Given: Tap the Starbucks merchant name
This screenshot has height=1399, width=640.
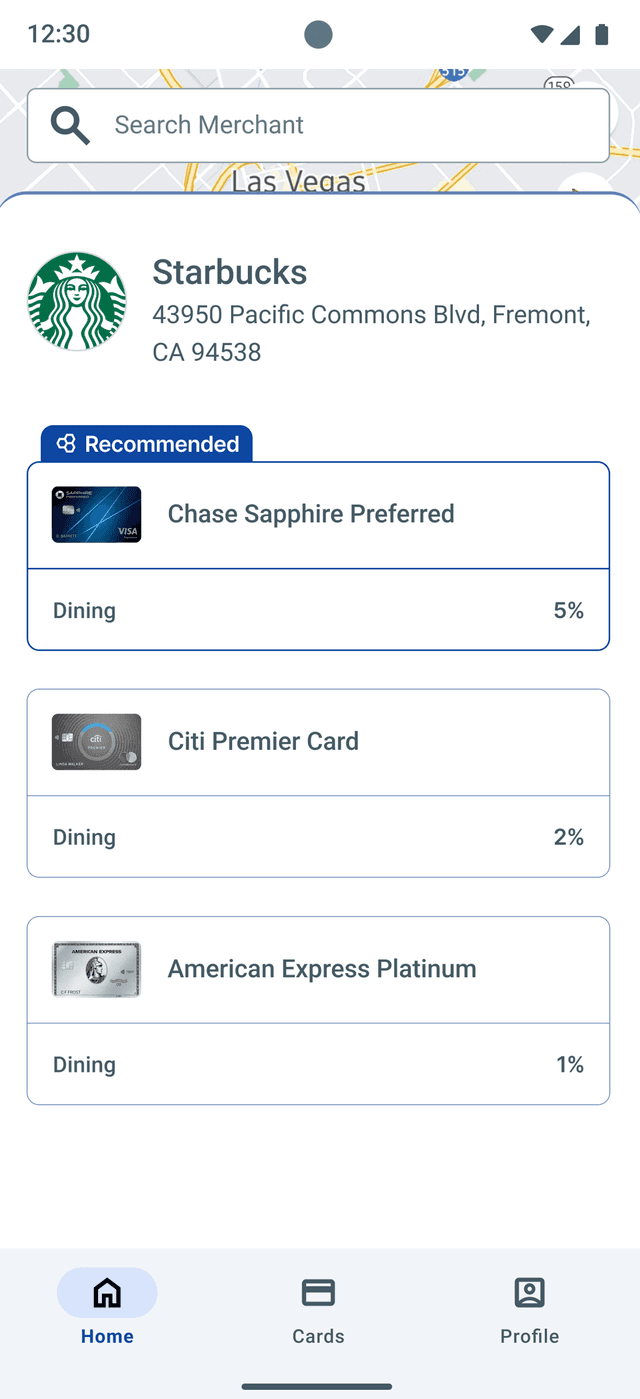Looking at the screenshot, I should (x=229, y=272).
